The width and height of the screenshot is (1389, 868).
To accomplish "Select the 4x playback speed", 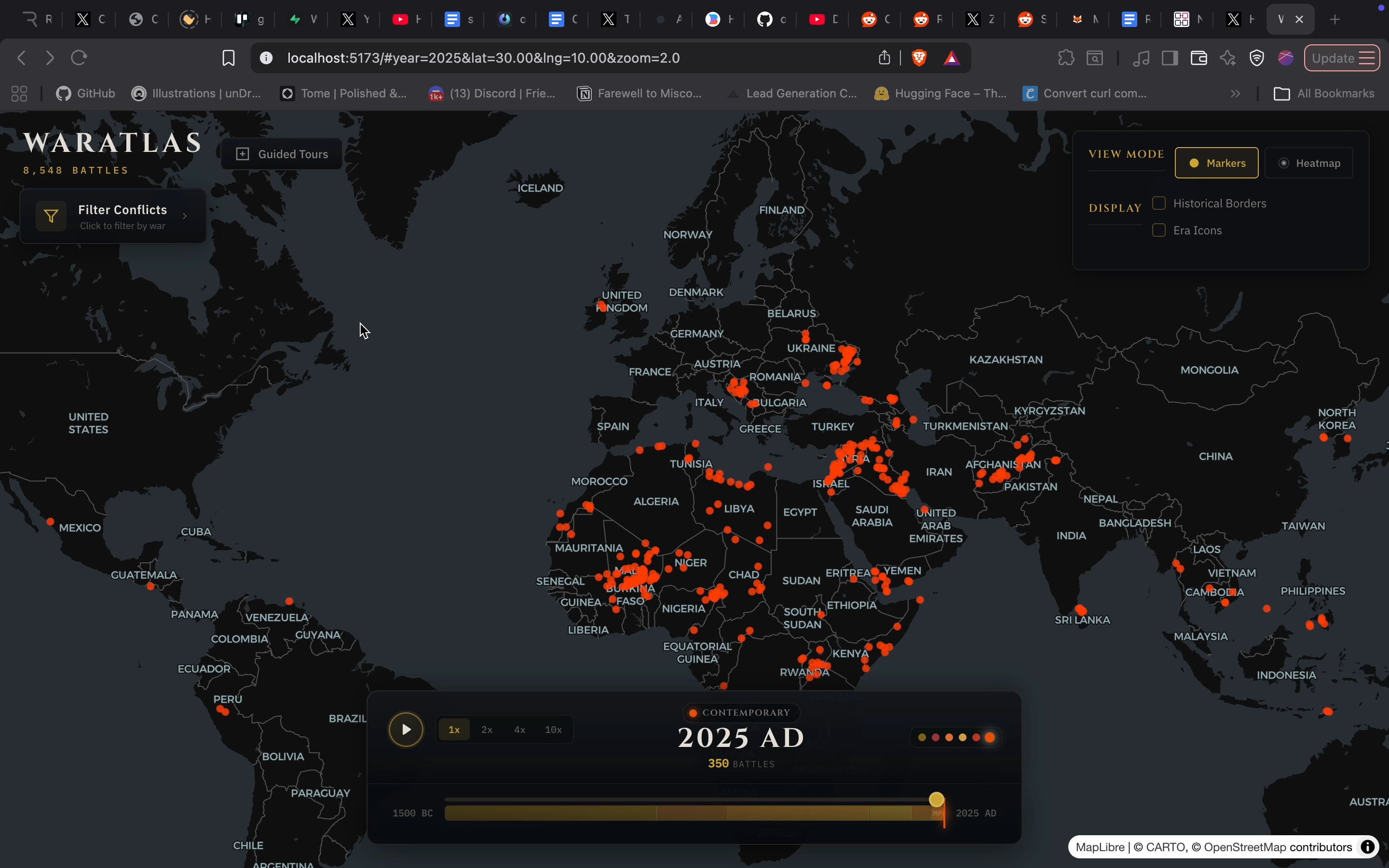I will click(520, 730).
